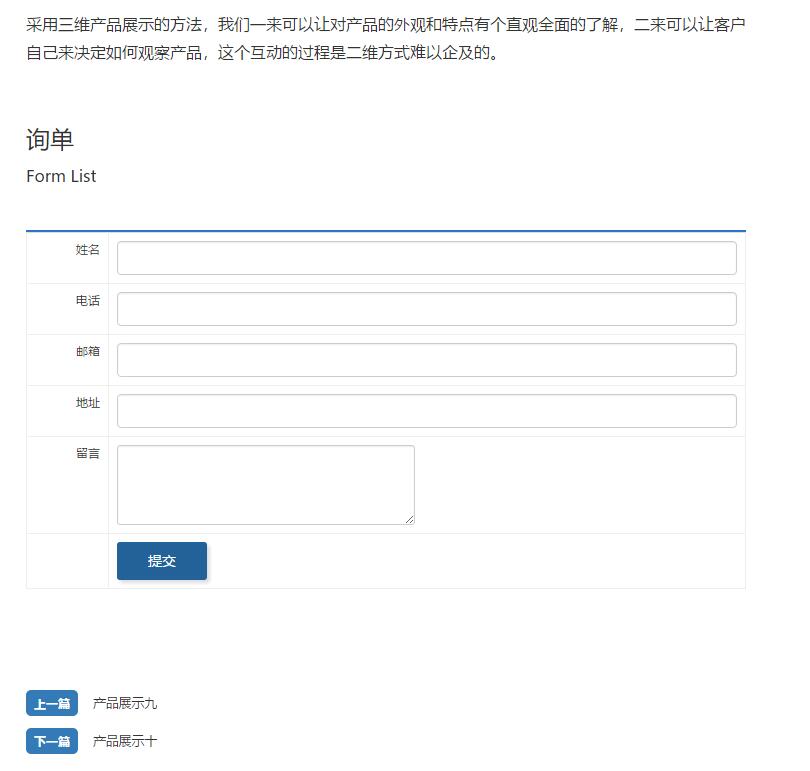Image resolution: width=810 pixels, height=771 pixels.
Task: Click the 地址 field label
Action: tap(88, 403)
